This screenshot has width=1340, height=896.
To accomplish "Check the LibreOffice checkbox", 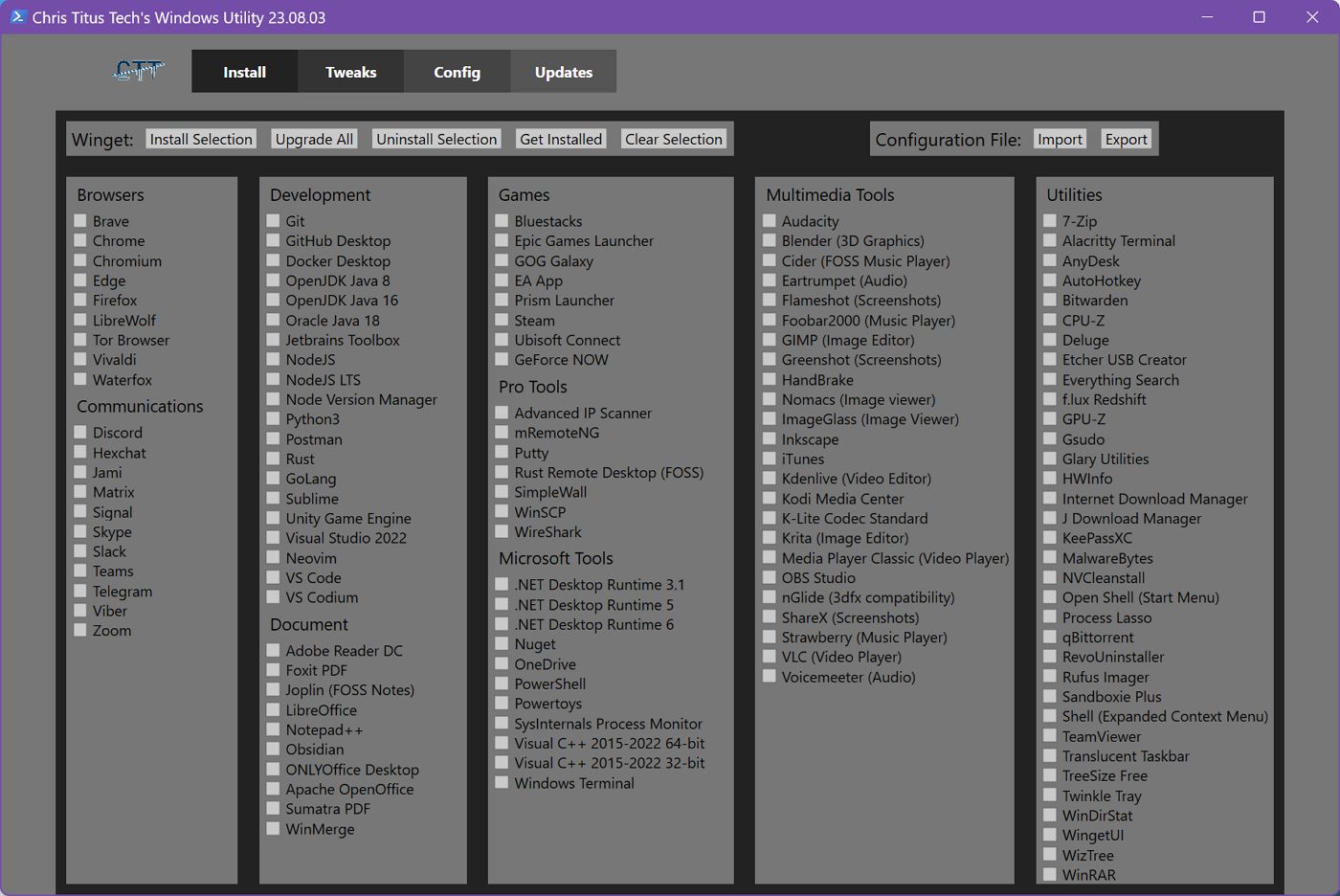I will pyautogui.click(x=274, y=709).
